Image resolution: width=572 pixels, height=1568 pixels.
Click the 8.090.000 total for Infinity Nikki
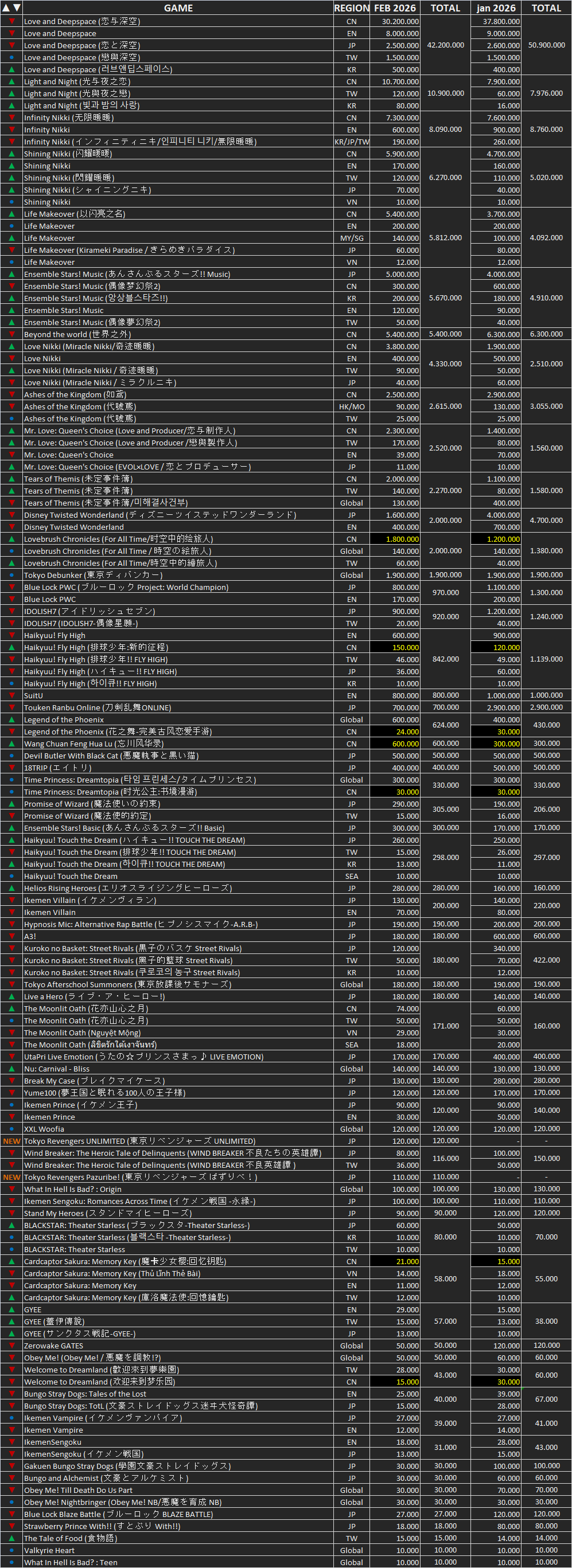(x=446, y=130)
